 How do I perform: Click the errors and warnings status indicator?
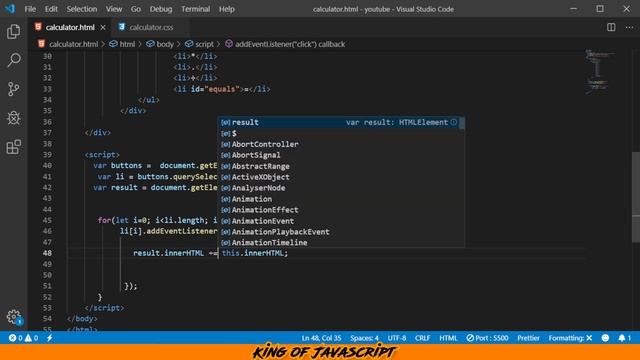pos(23,338)
